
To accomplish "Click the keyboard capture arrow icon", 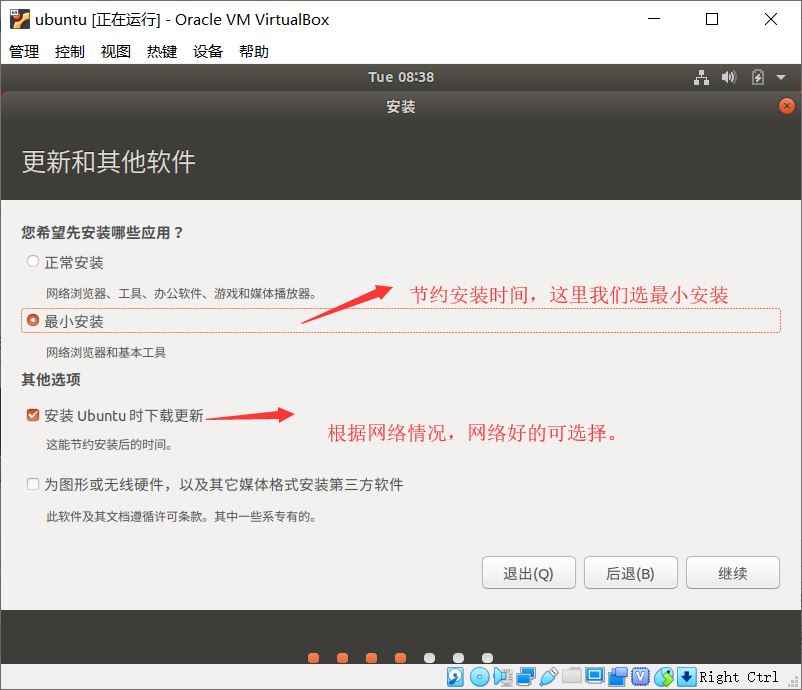I will (686, 677).
